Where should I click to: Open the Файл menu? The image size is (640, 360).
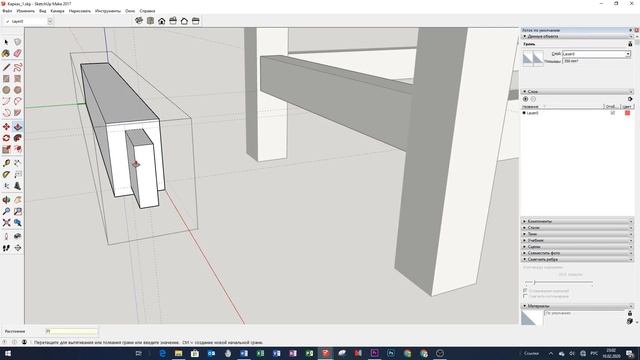[x=7, y=11]
